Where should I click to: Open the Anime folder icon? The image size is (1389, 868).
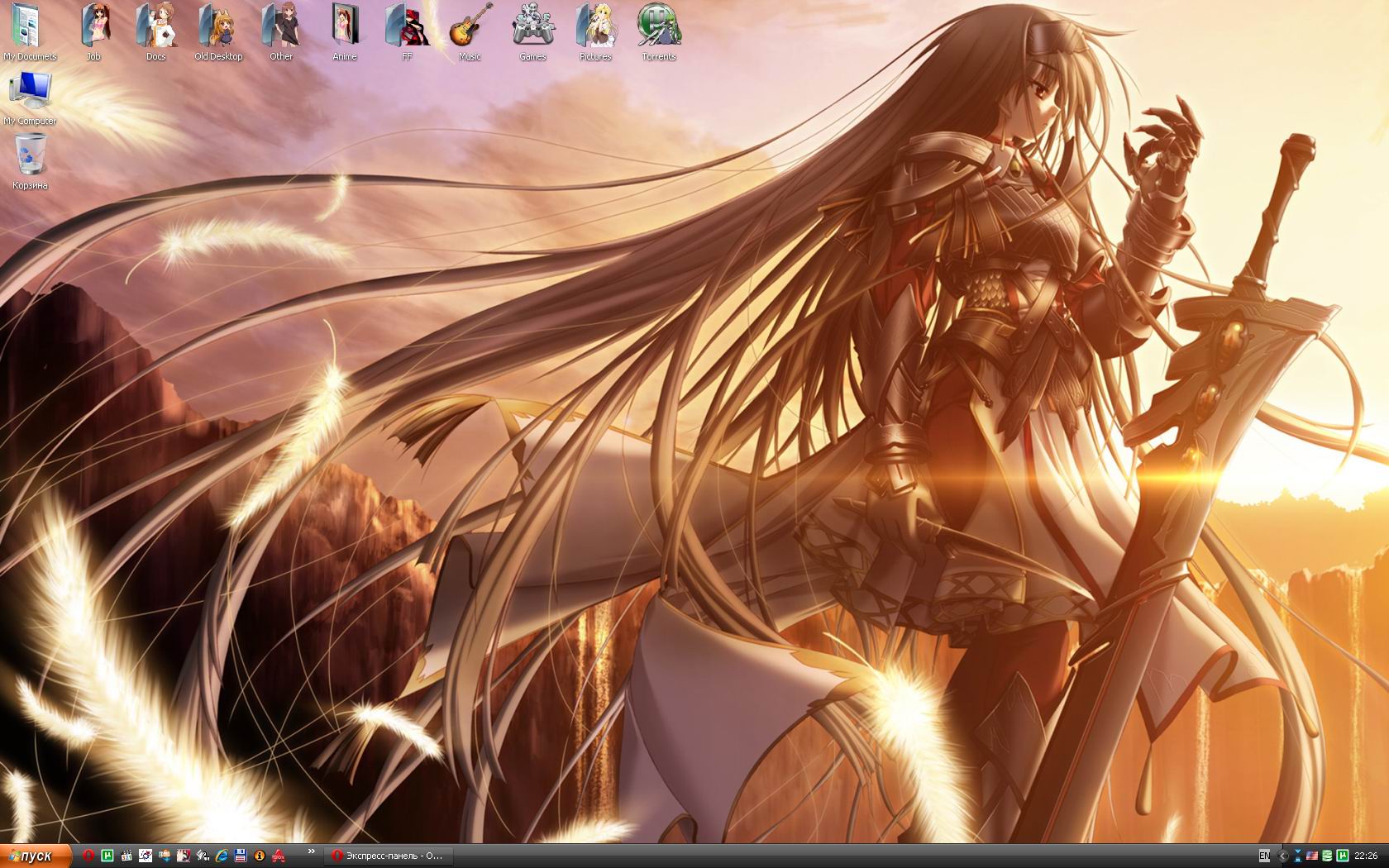pos(345,31)
